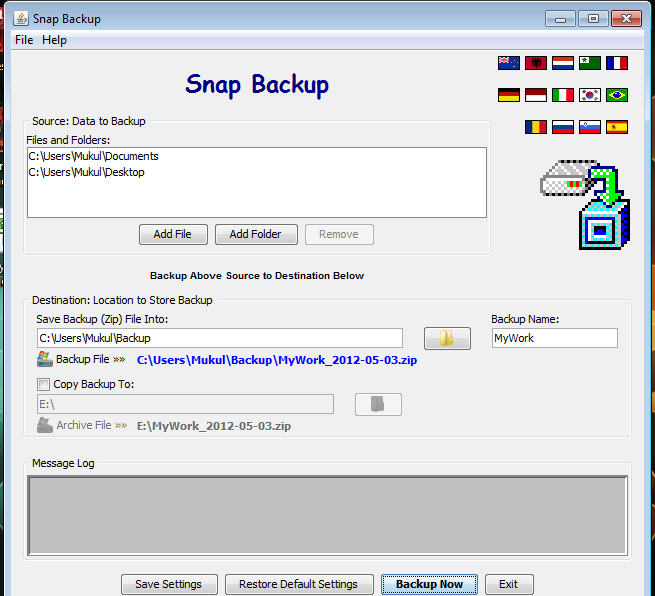The height and width of the screenshot is (596, 655).
Task: Click the Add File button
Action: tap(173, 234)
